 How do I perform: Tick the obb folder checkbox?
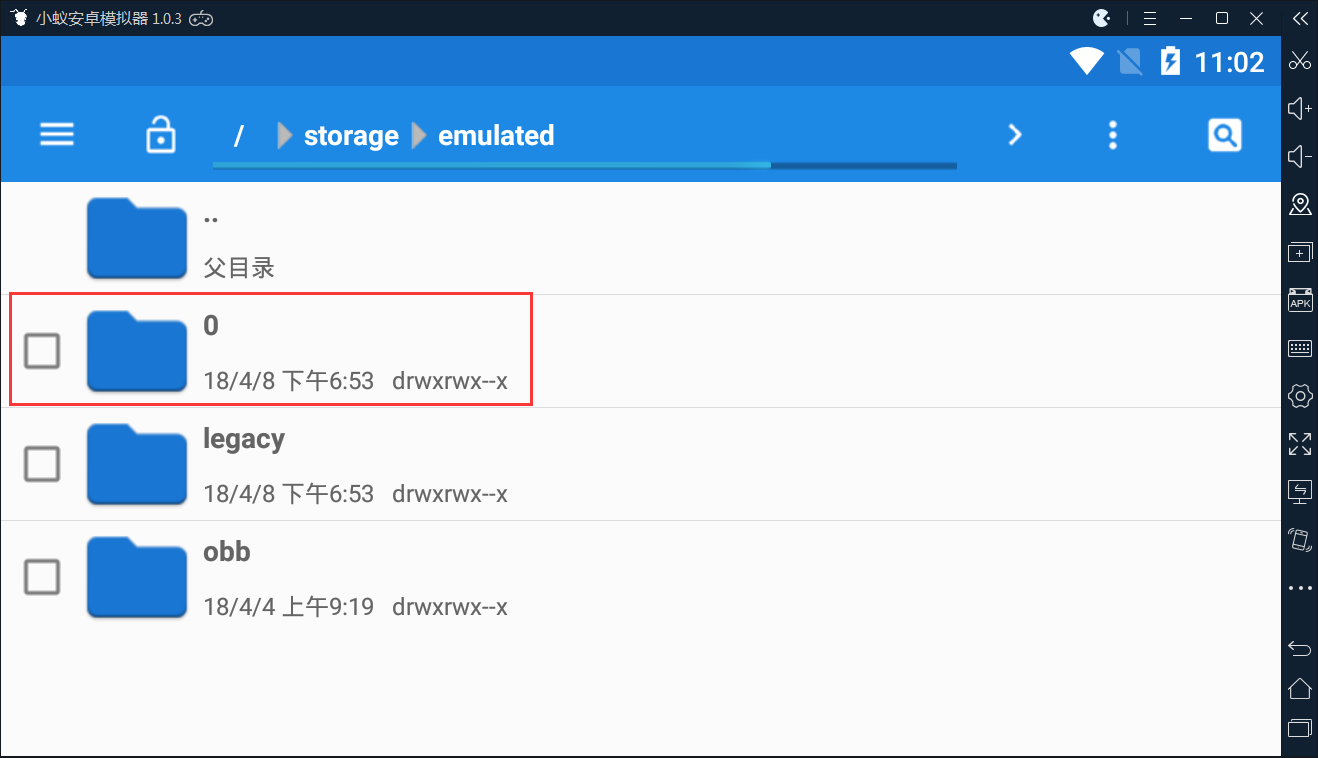[42, 577]
